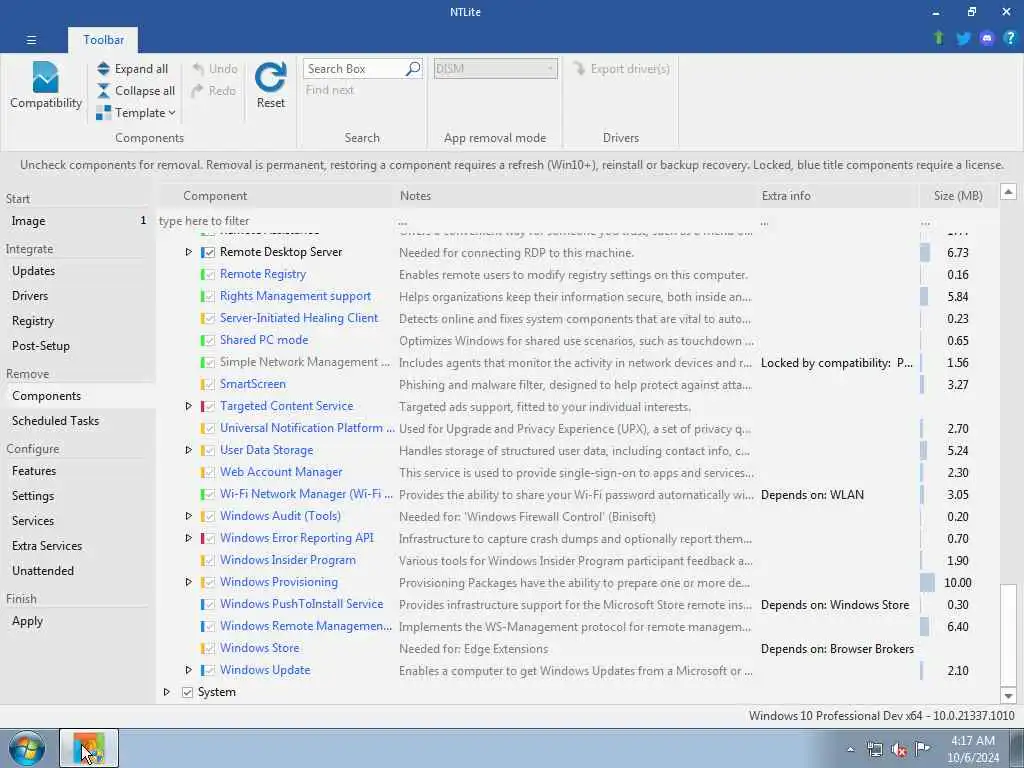Select the Server-Initiated Healing Client row
The width and height of the screenshot is (1024, 768).
tap(578, 319)
